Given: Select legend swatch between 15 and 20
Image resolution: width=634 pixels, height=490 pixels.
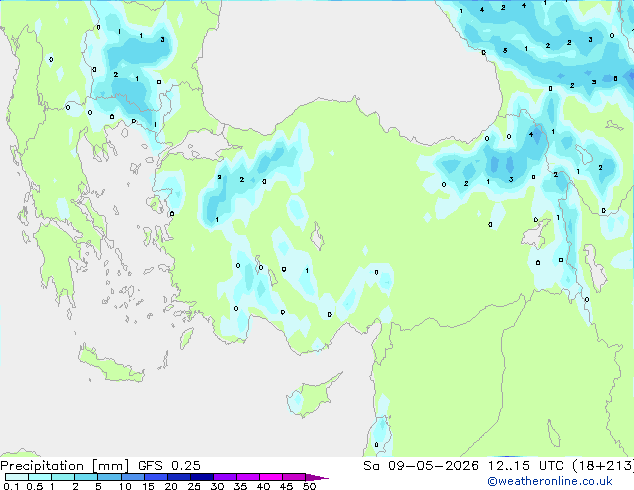Looking at the screenshot, I should tap(156, 477).
